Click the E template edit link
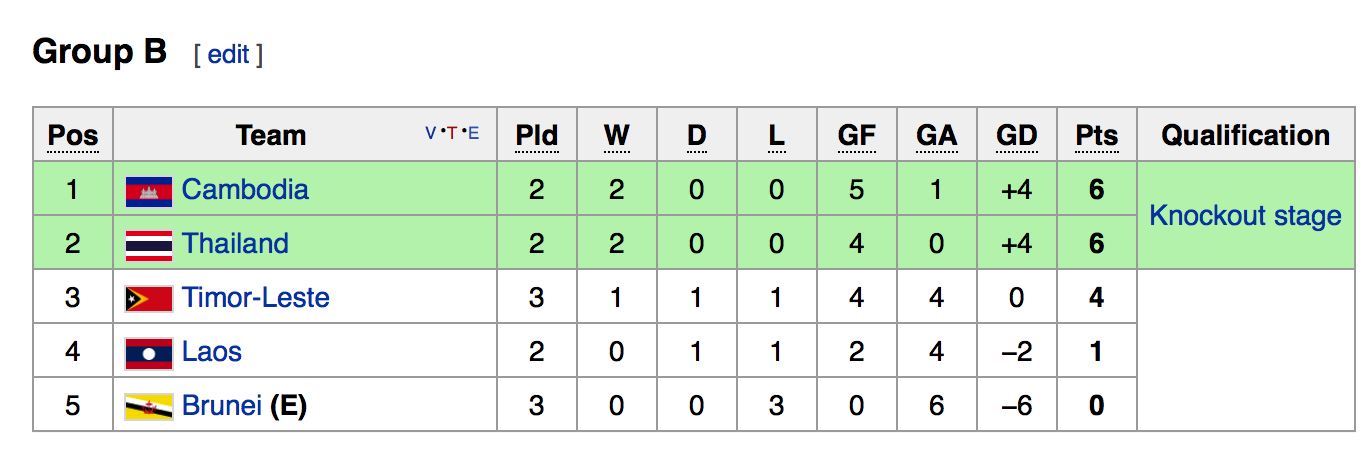Screen dimensions: 1370x456 [x=473, y=133]
